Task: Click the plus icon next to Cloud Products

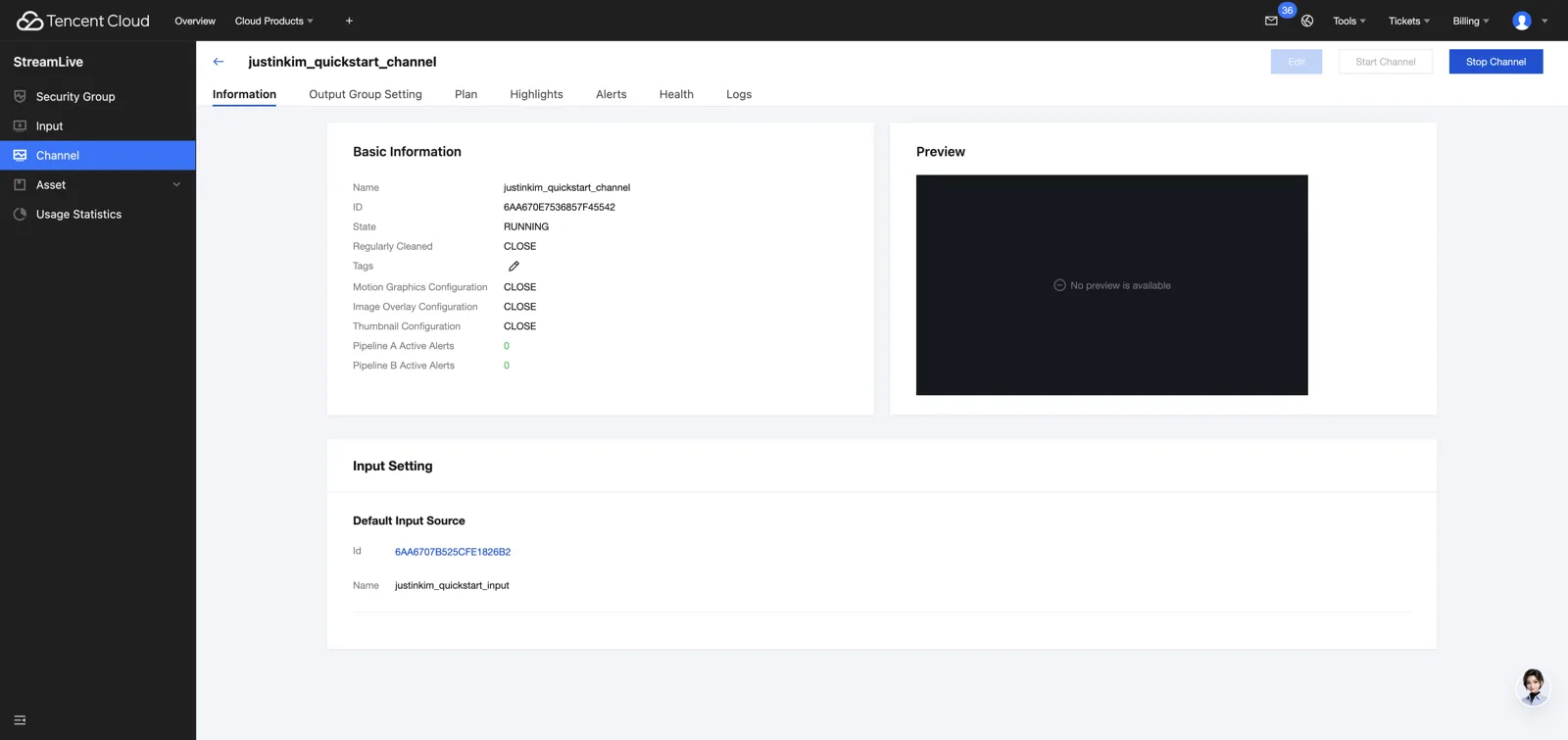Action: pyautogui.click(x=349, y=21)
